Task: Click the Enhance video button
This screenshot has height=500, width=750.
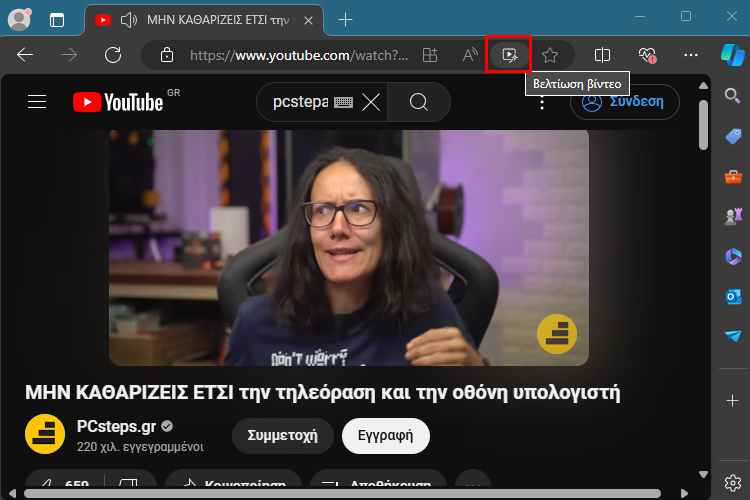Action: click(509, 55)
